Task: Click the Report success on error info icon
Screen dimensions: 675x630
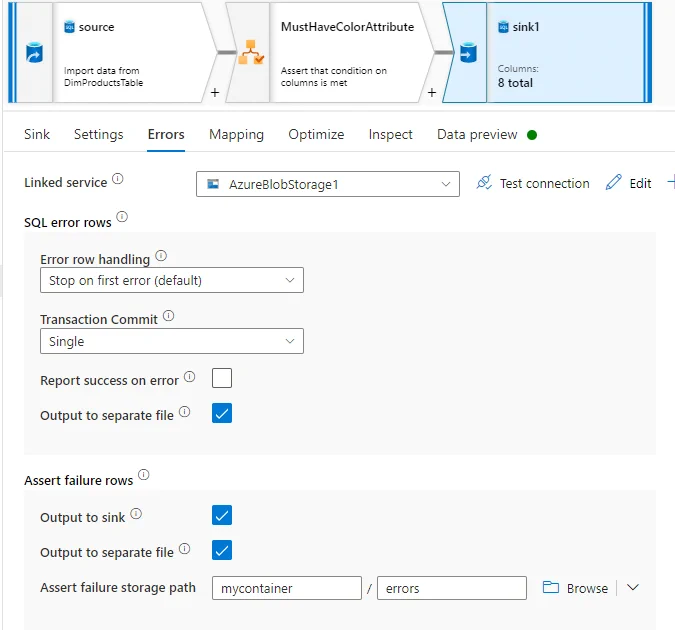Action: 190,377
